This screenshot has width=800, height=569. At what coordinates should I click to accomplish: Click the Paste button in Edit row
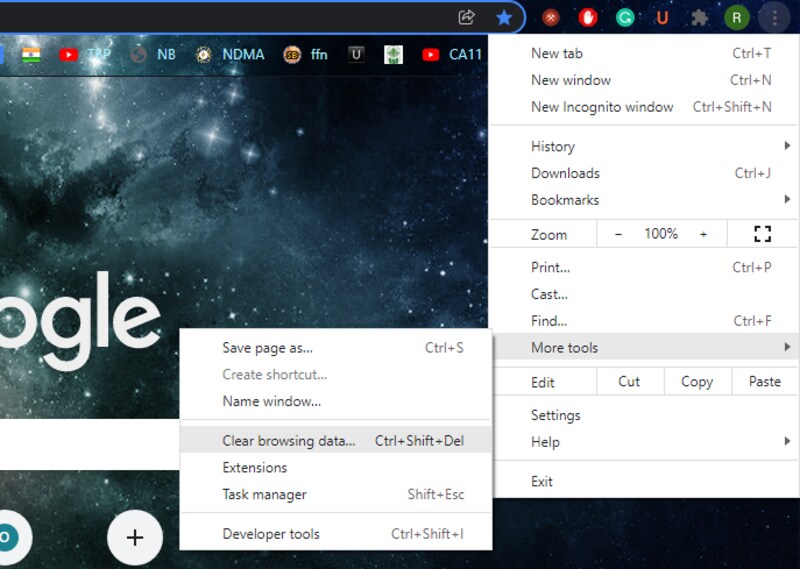click(x=765, y=382)
